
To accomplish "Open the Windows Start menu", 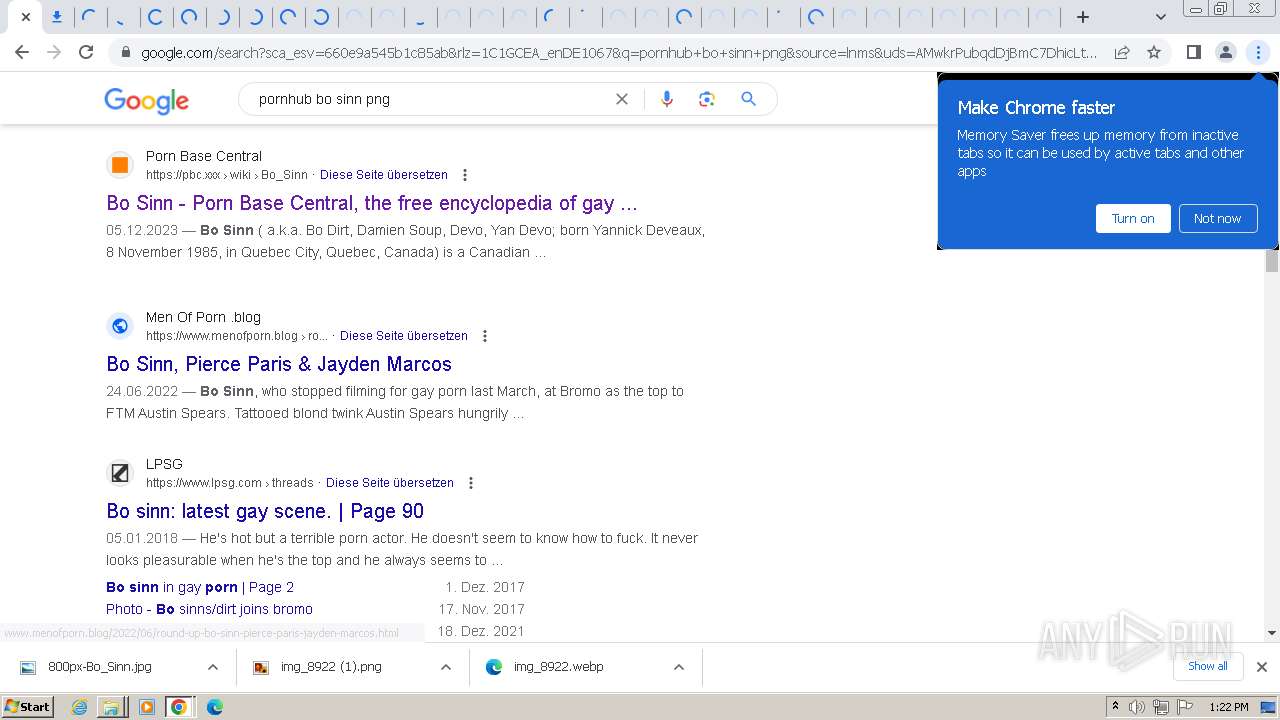I will click(28, 707).
